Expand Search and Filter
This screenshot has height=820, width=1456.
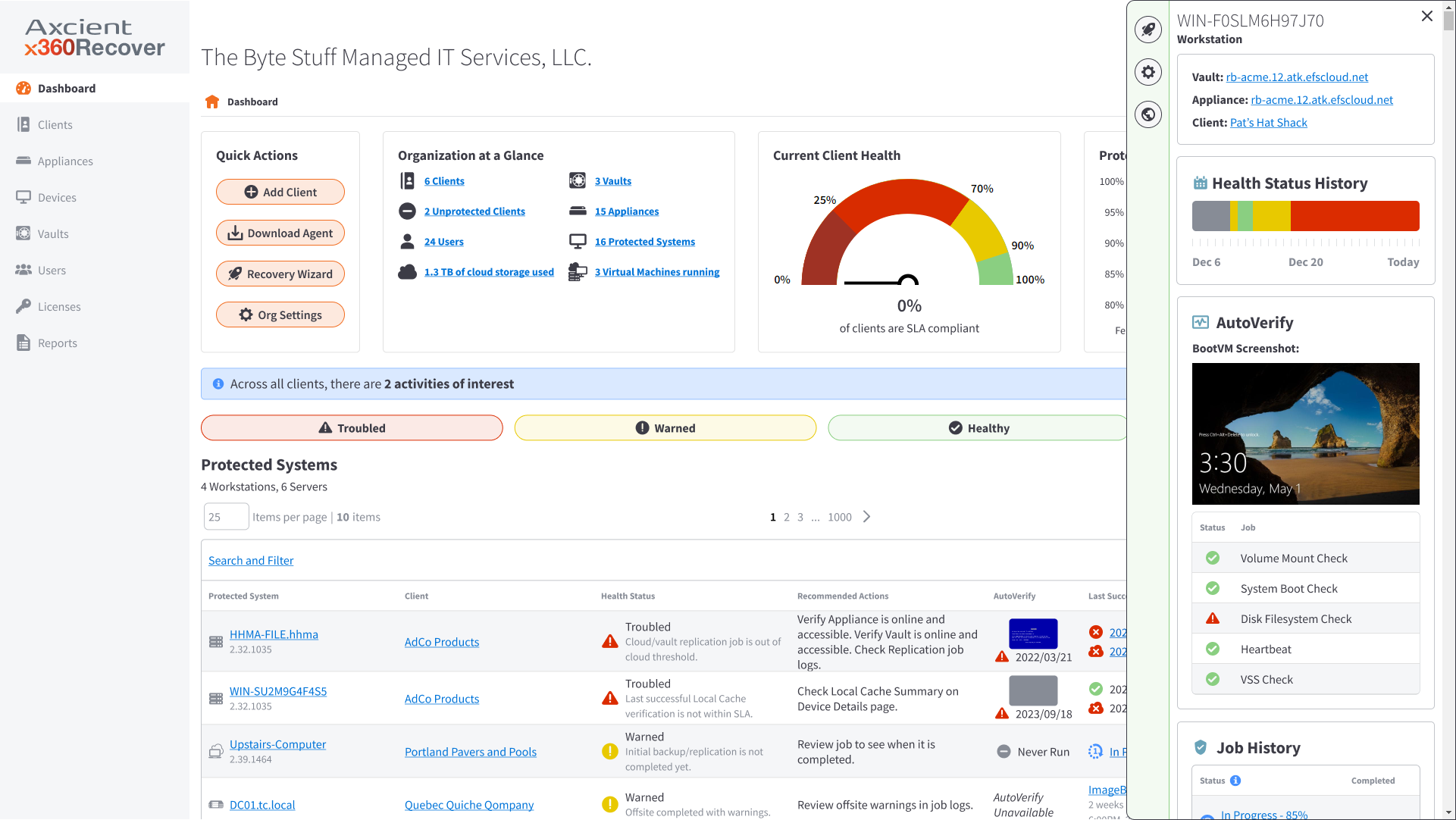(x=251, y=560)
